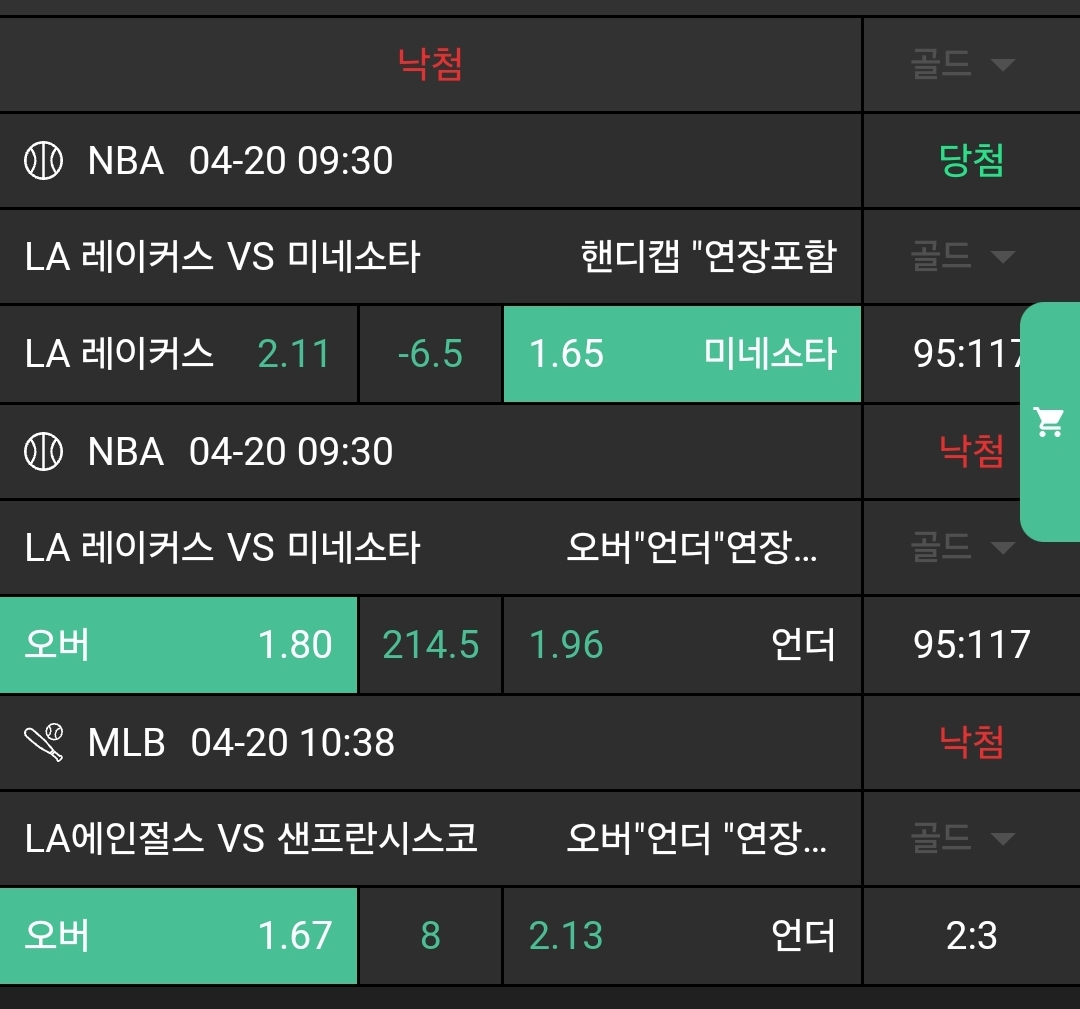
Task: Select the 핸디캡 "연장포함 market label
Action: point(708,257)
